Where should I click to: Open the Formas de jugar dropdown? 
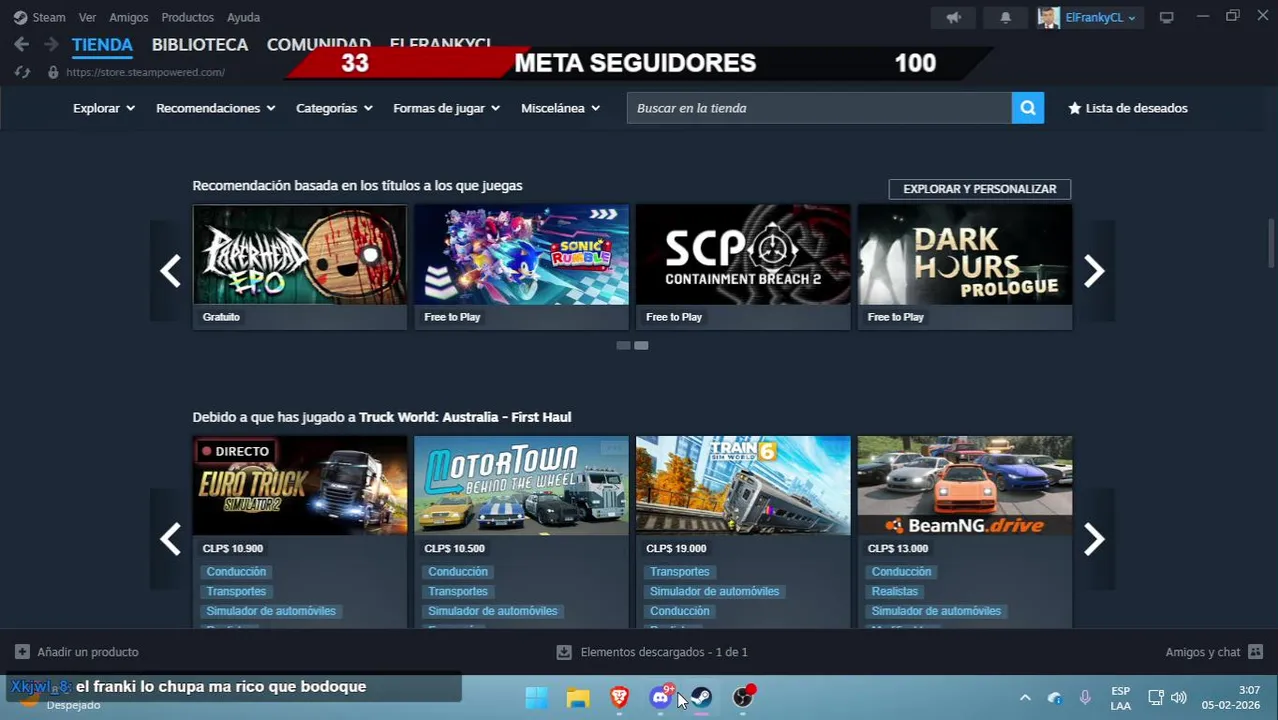click(x=446, y=108)
